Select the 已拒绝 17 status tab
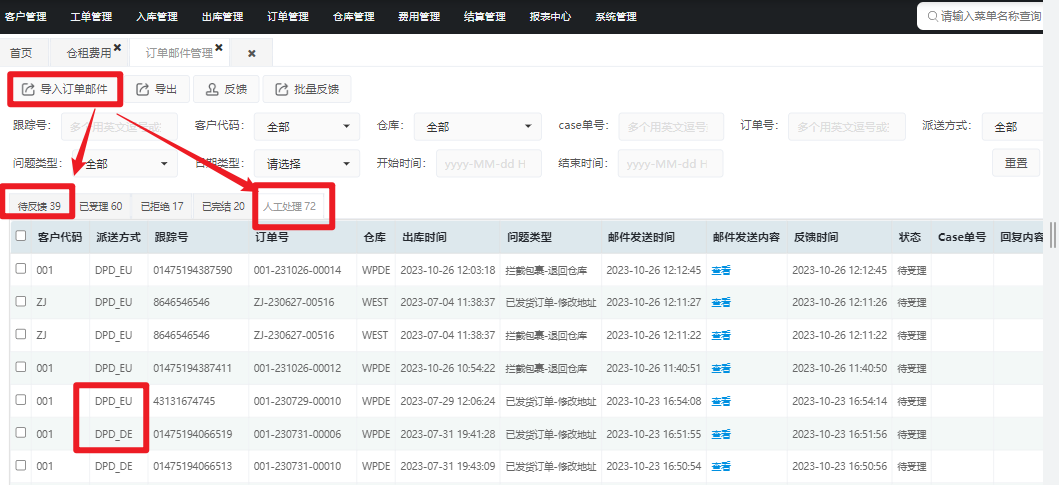The width and height of the screenshot is (1059, 485). tap(161, 206)
